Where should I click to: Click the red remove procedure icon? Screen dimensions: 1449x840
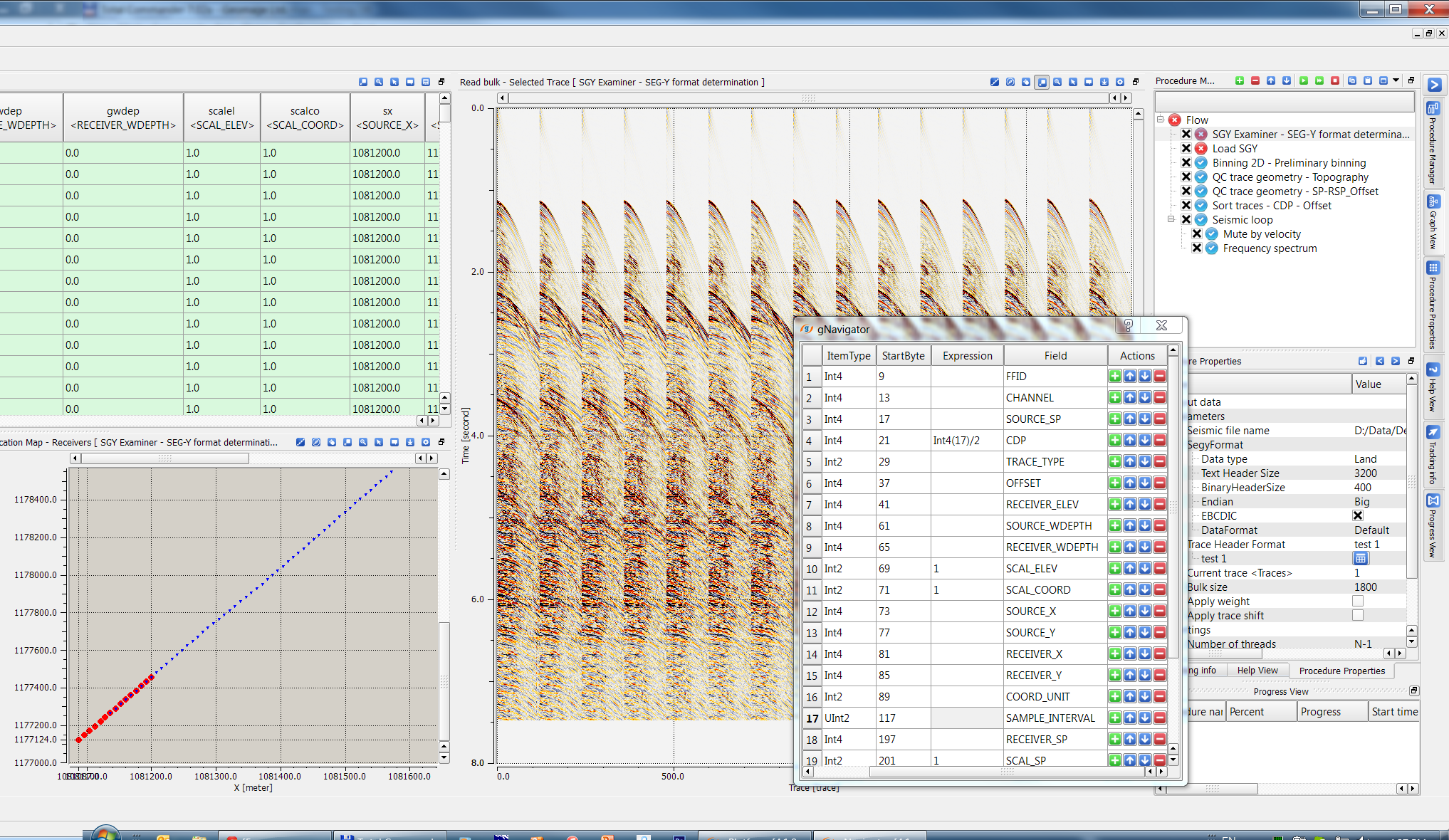(1255, 81)
